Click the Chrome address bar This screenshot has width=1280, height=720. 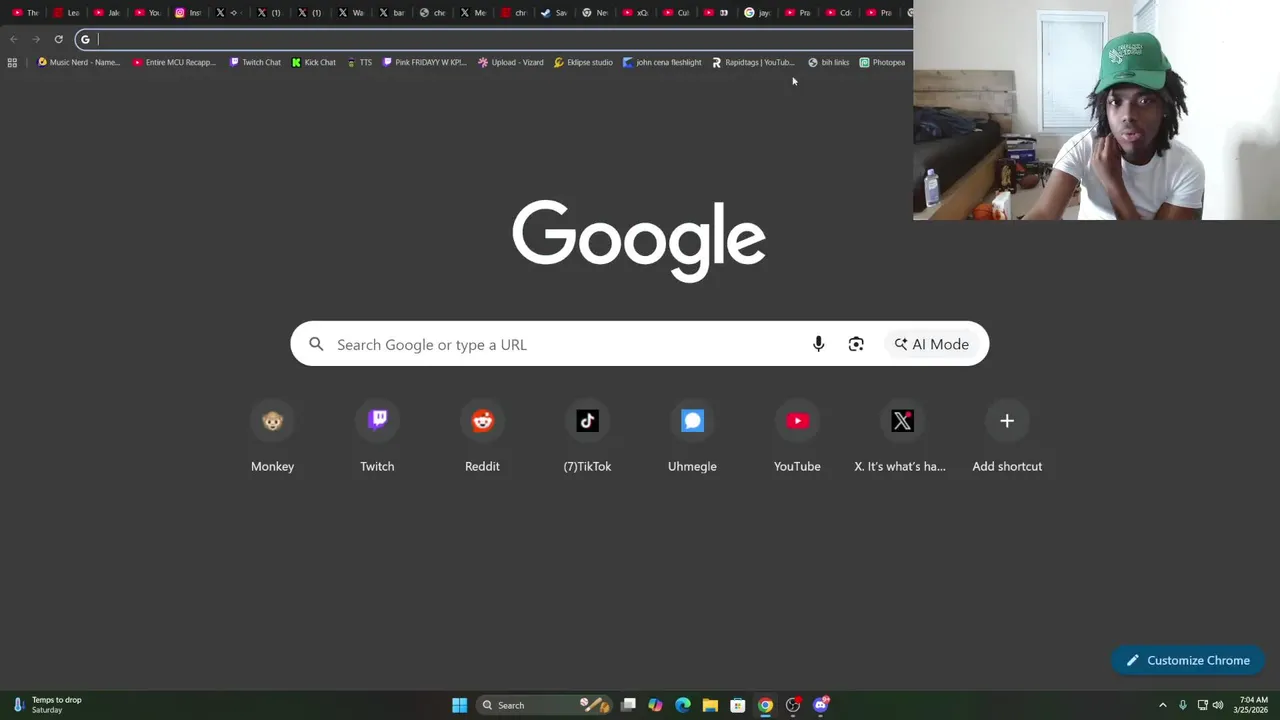tap(495, 40)
